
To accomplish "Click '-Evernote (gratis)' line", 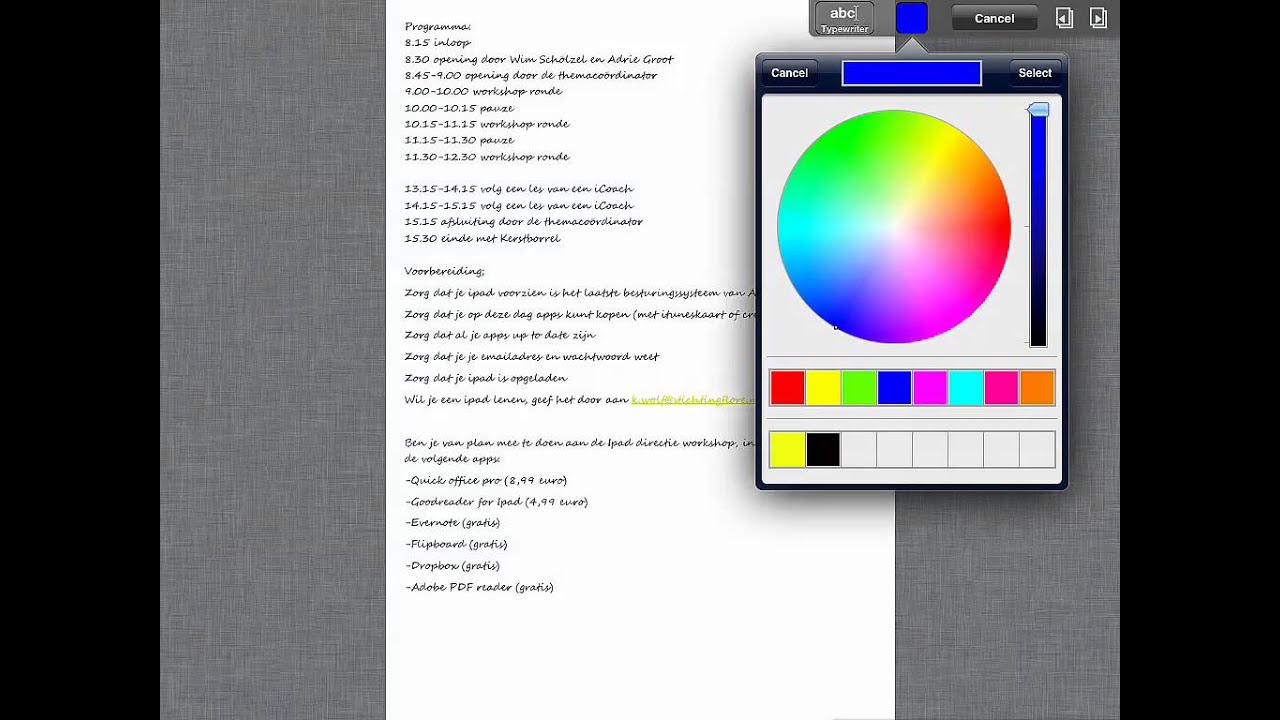I will pos(452,523).
